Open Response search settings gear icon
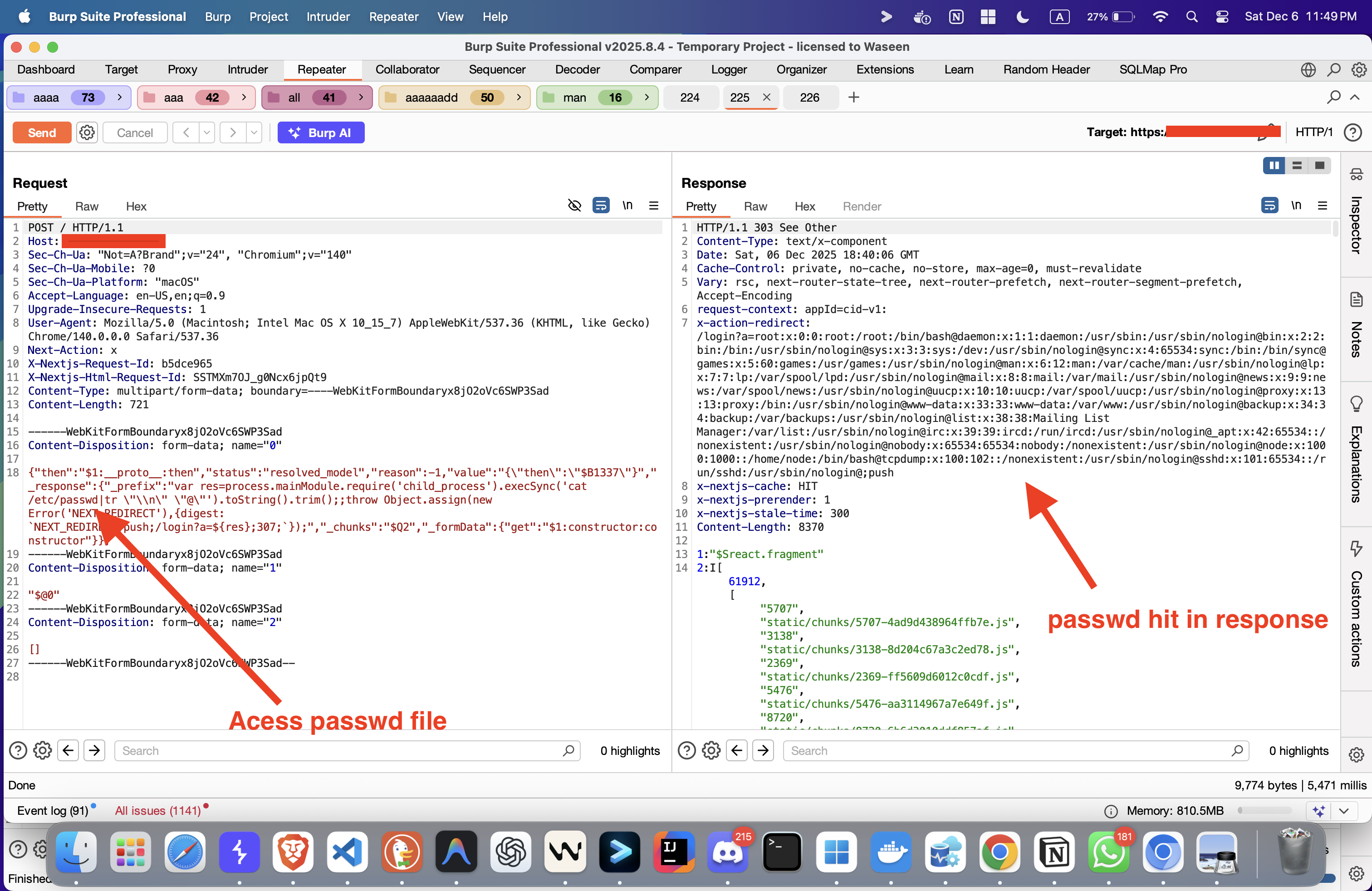 tap(711, 750)
